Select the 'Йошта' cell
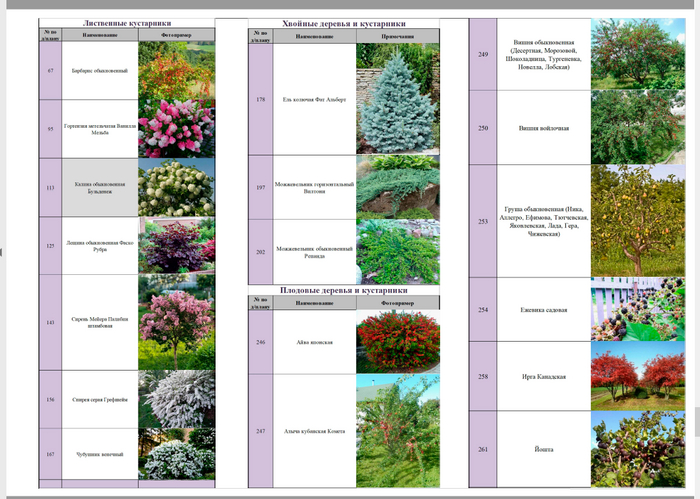The height and width of the screenshot is (499, 700). [x=544, y=449]
